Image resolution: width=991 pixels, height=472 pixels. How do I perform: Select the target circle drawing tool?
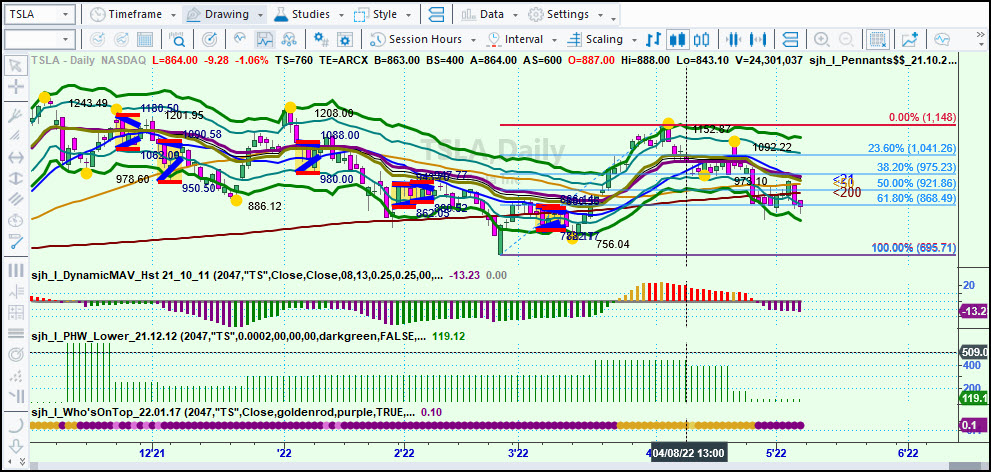coord(16,353)
